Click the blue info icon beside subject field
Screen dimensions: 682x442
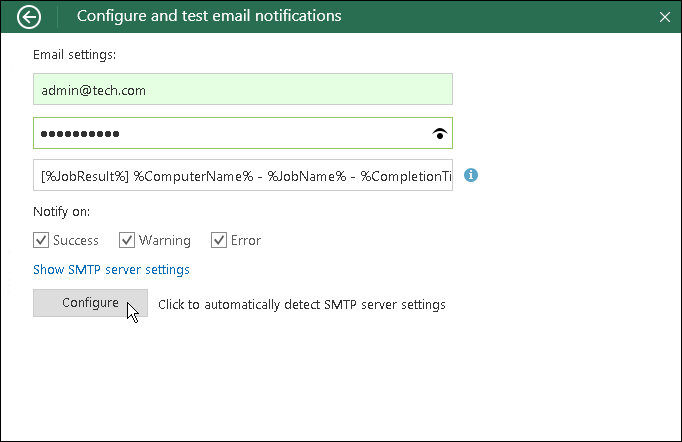tap(471, 175)
